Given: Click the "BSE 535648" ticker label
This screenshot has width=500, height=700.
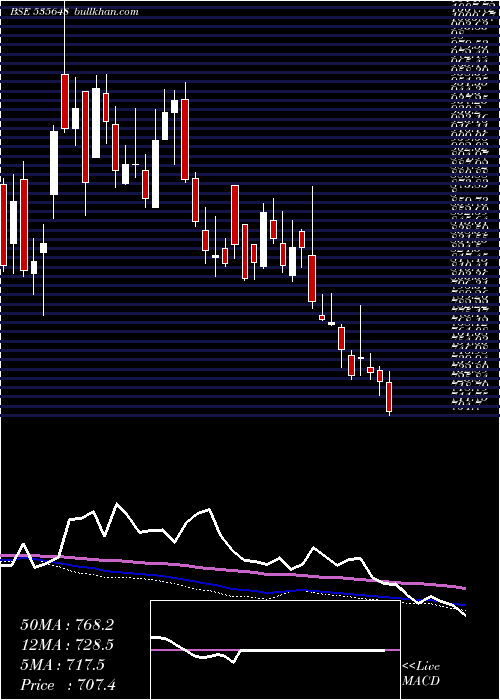Looking at the screenshot, I should point(39,12).
